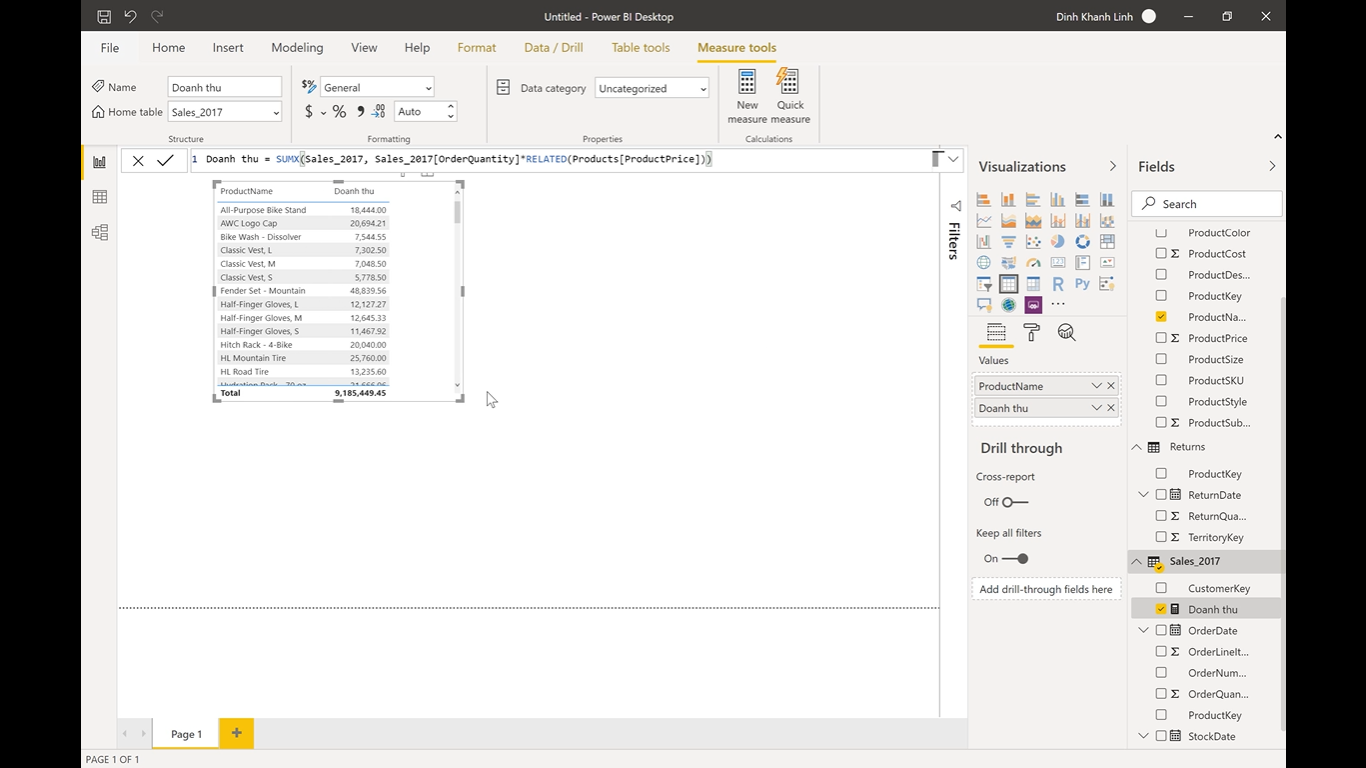The width and height of the screenshot is (1366, 768).
Task: Open Report view in left sidebar
Action: (99, 162)
